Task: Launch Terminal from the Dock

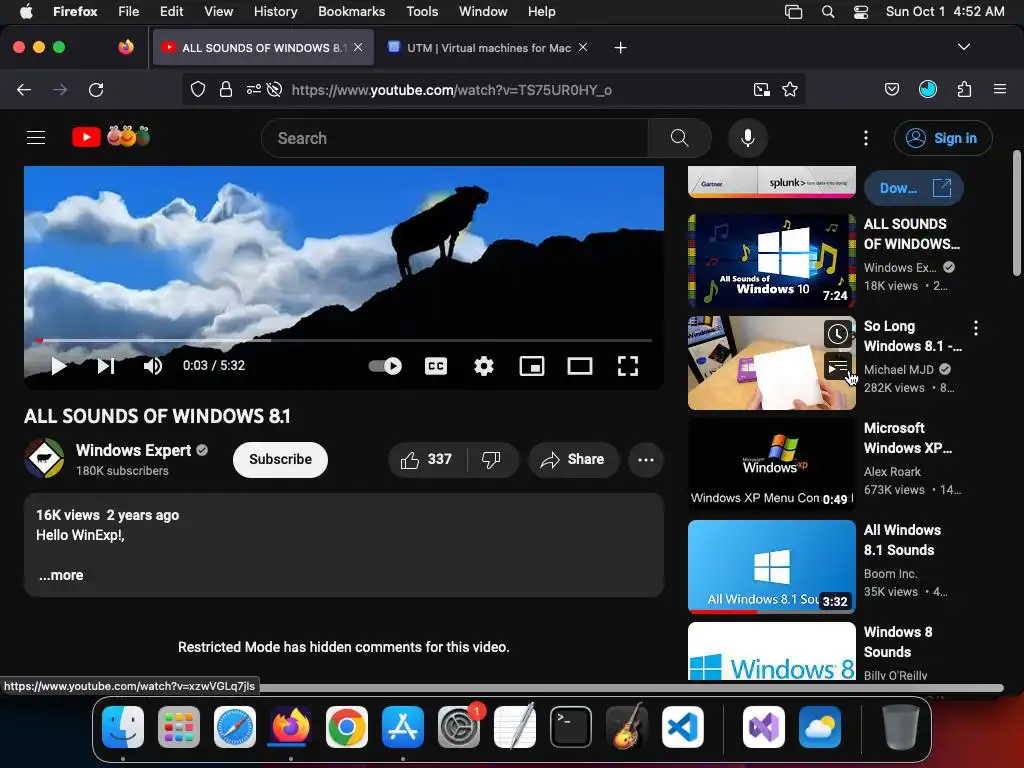Action: point(571,727)
